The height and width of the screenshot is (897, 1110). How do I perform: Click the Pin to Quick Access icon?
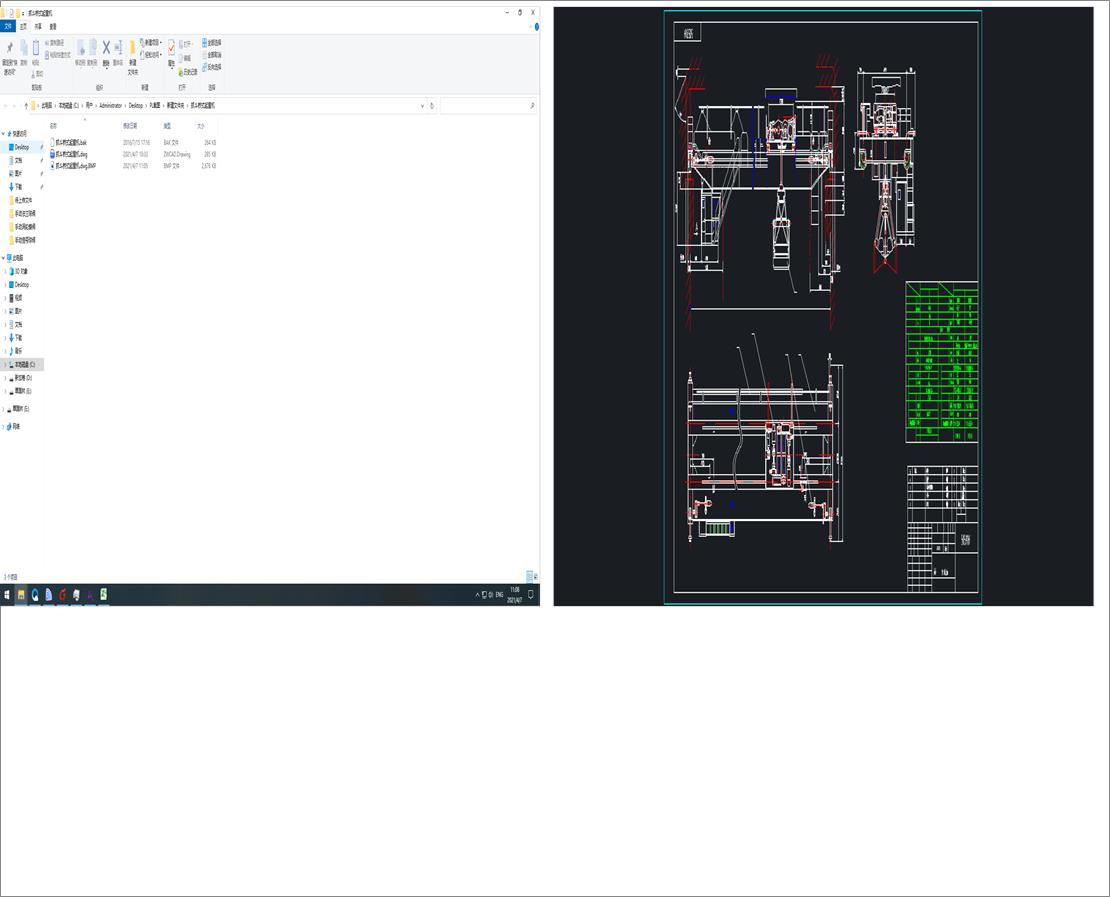coord(9,48)
